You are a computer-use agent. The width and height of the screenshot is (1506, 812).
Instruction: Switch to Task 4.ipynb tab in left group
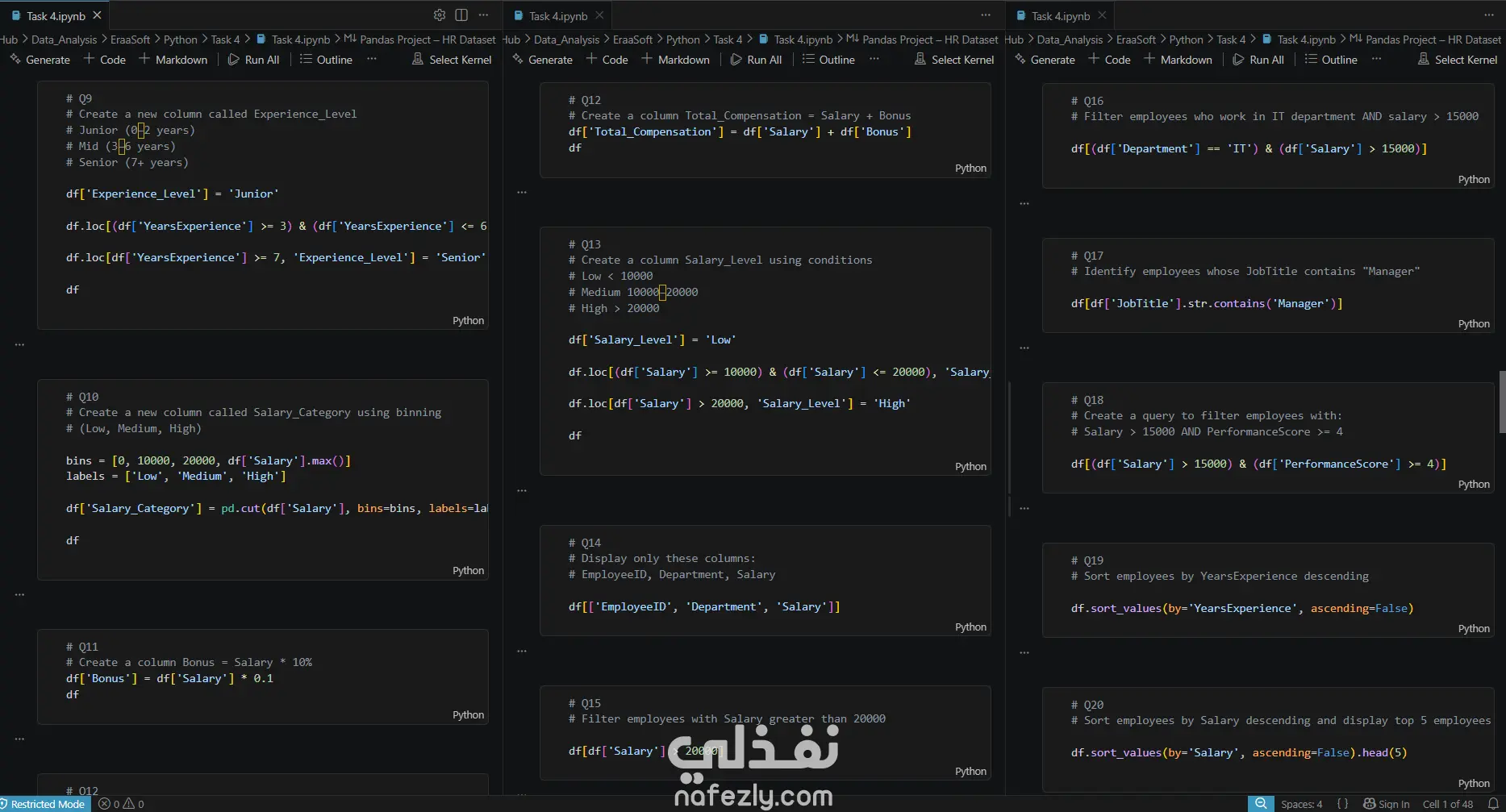pos(56,15)
